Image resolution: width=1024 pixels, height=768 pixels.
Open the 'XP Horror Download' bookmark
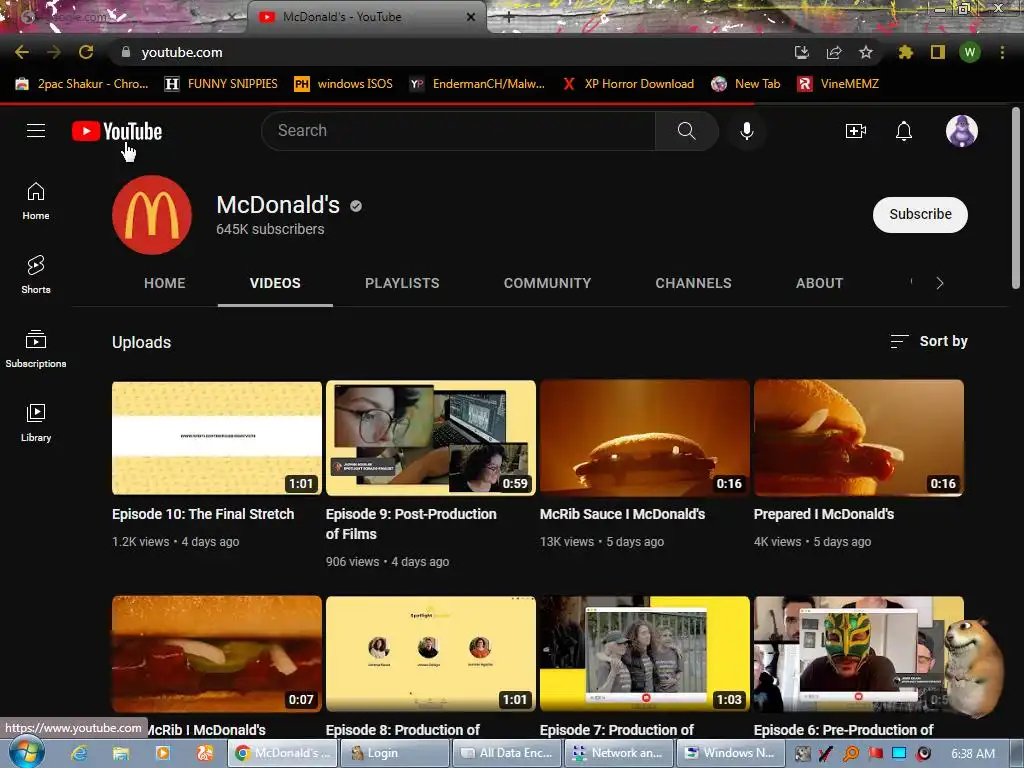coord(628,84)
